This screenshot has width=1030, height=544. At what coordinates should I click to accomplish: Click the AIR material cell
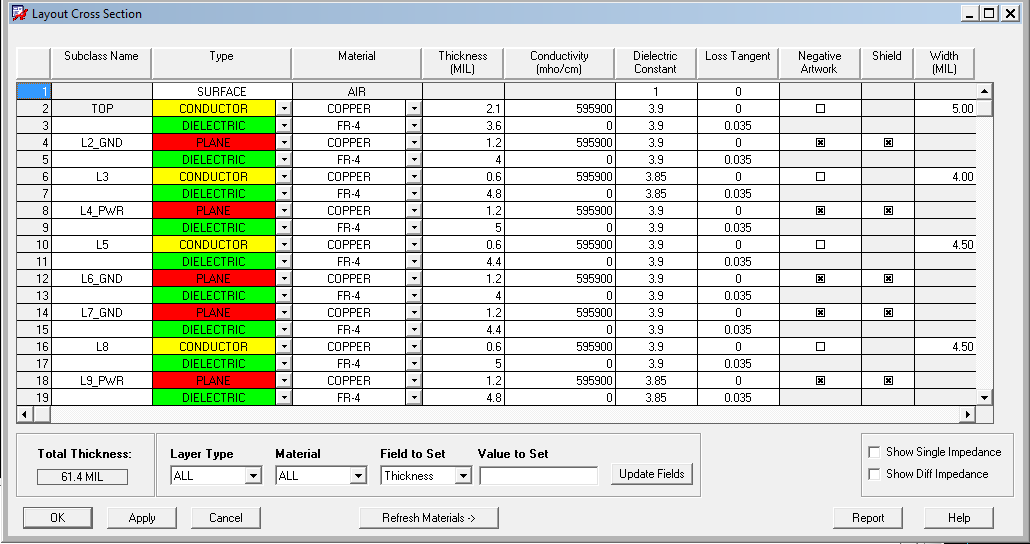click(357, 92)
